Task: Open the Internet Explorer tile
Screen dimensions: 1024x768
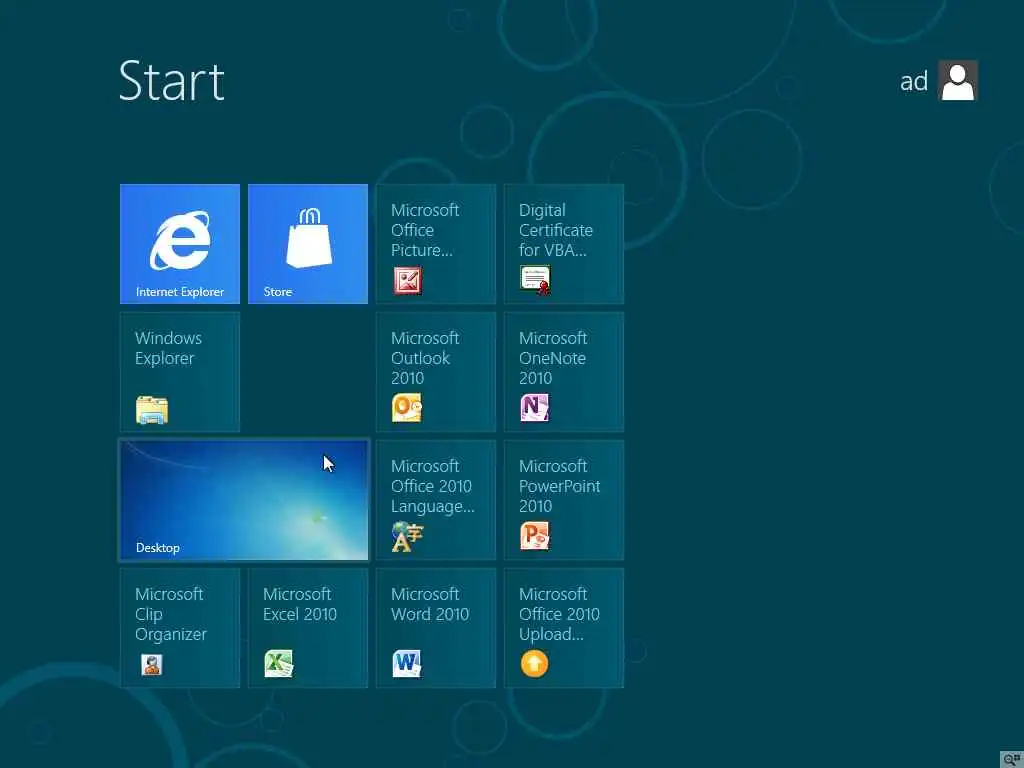Action: tap(180, 244)
